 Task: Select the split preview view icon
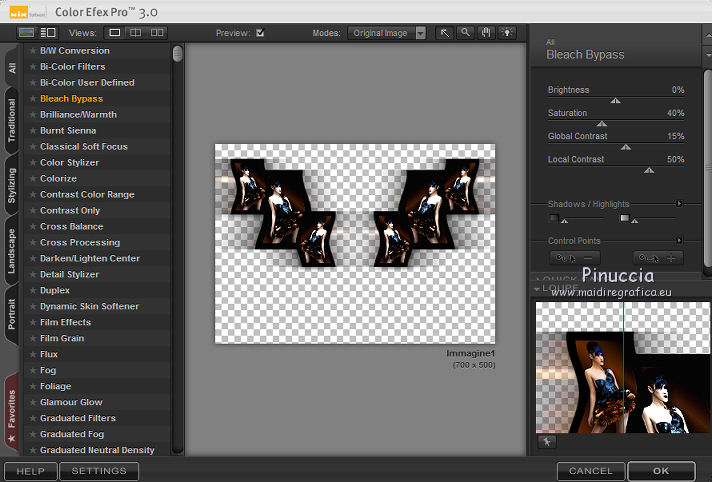click(135, 33)
